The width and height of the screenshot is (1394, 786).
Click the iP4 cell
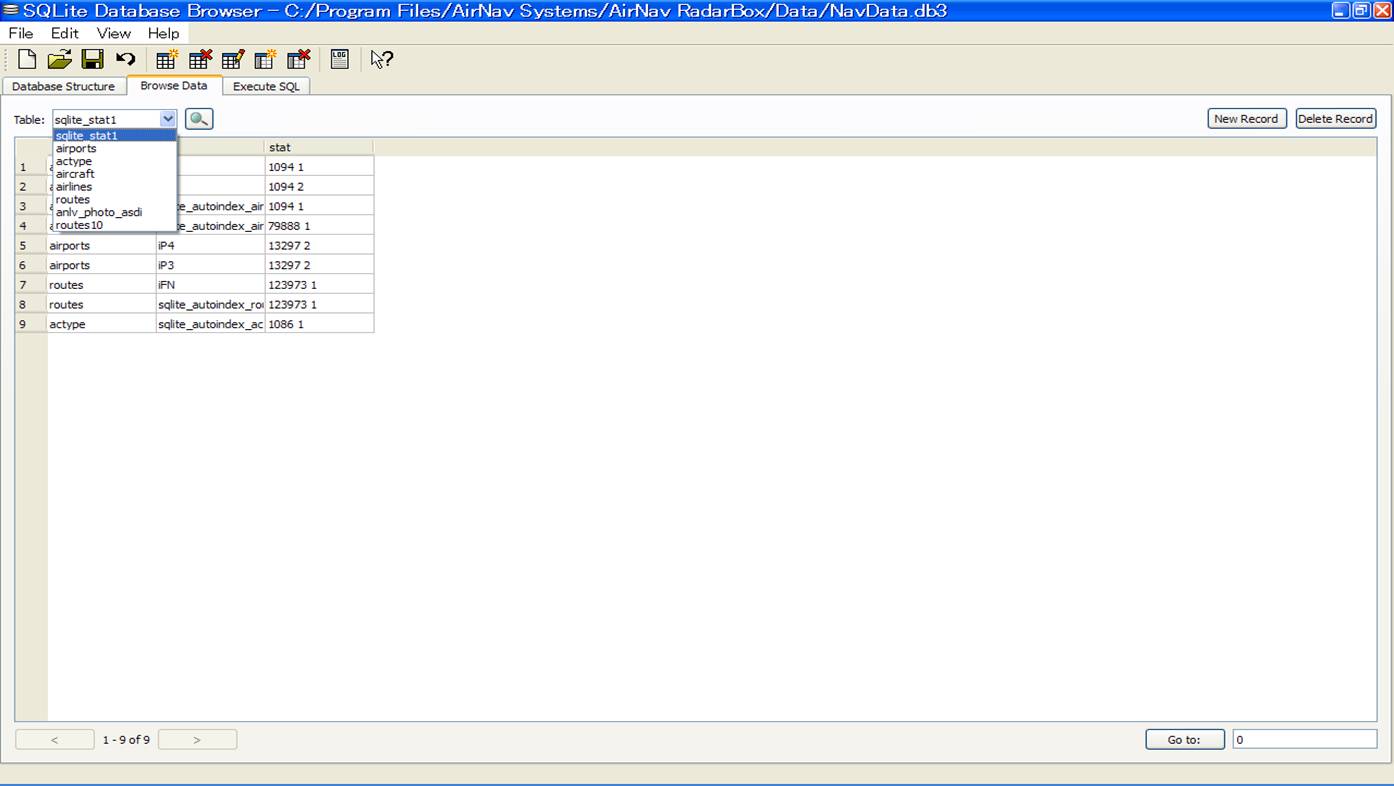point(210,246)
